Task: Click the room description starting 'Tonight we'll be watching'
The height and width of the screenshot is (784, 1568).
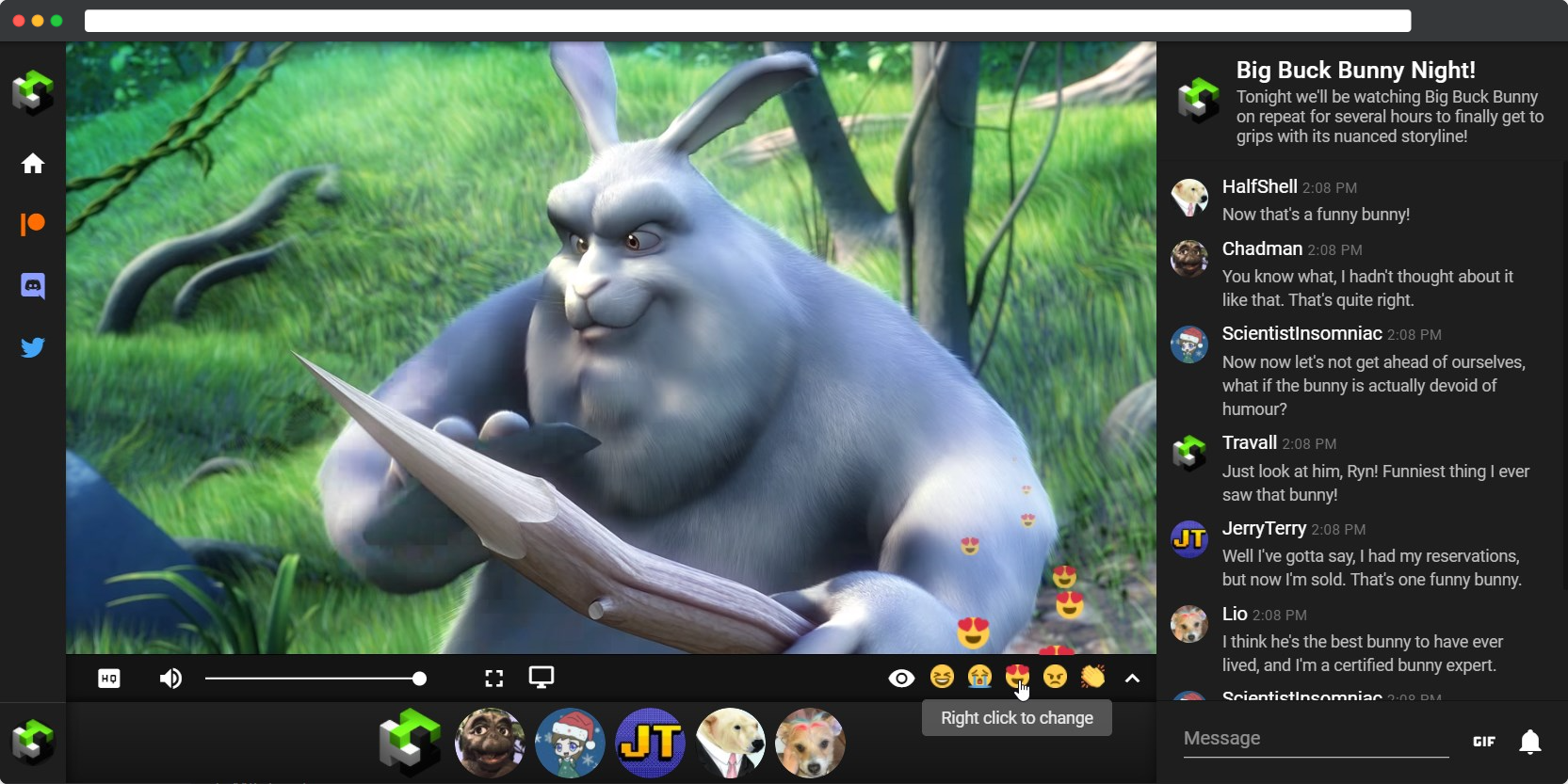Action: click(x=1390, y=117)
